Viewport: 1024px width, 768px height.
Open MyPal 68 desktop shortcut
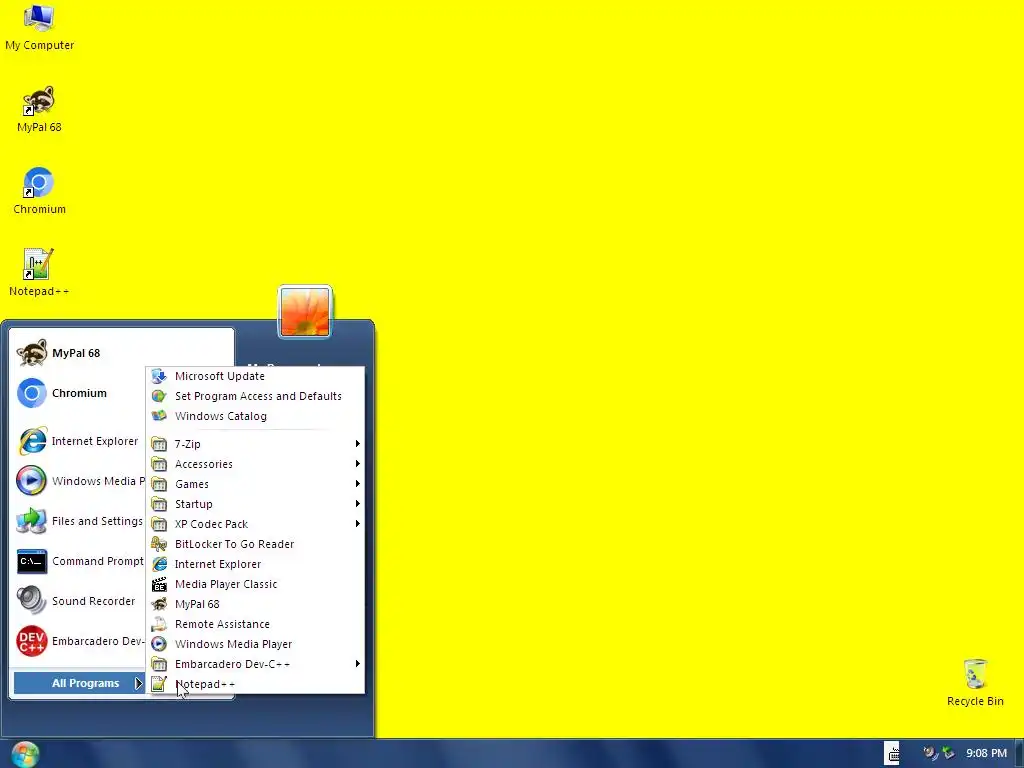(39, 110)
